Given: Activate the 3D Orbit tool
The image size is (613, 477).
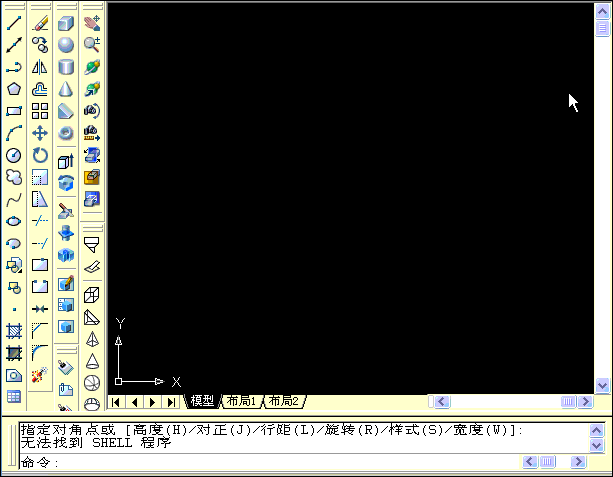Looking at the screenshot, I should pyautogui.click(x=92, y=67).
